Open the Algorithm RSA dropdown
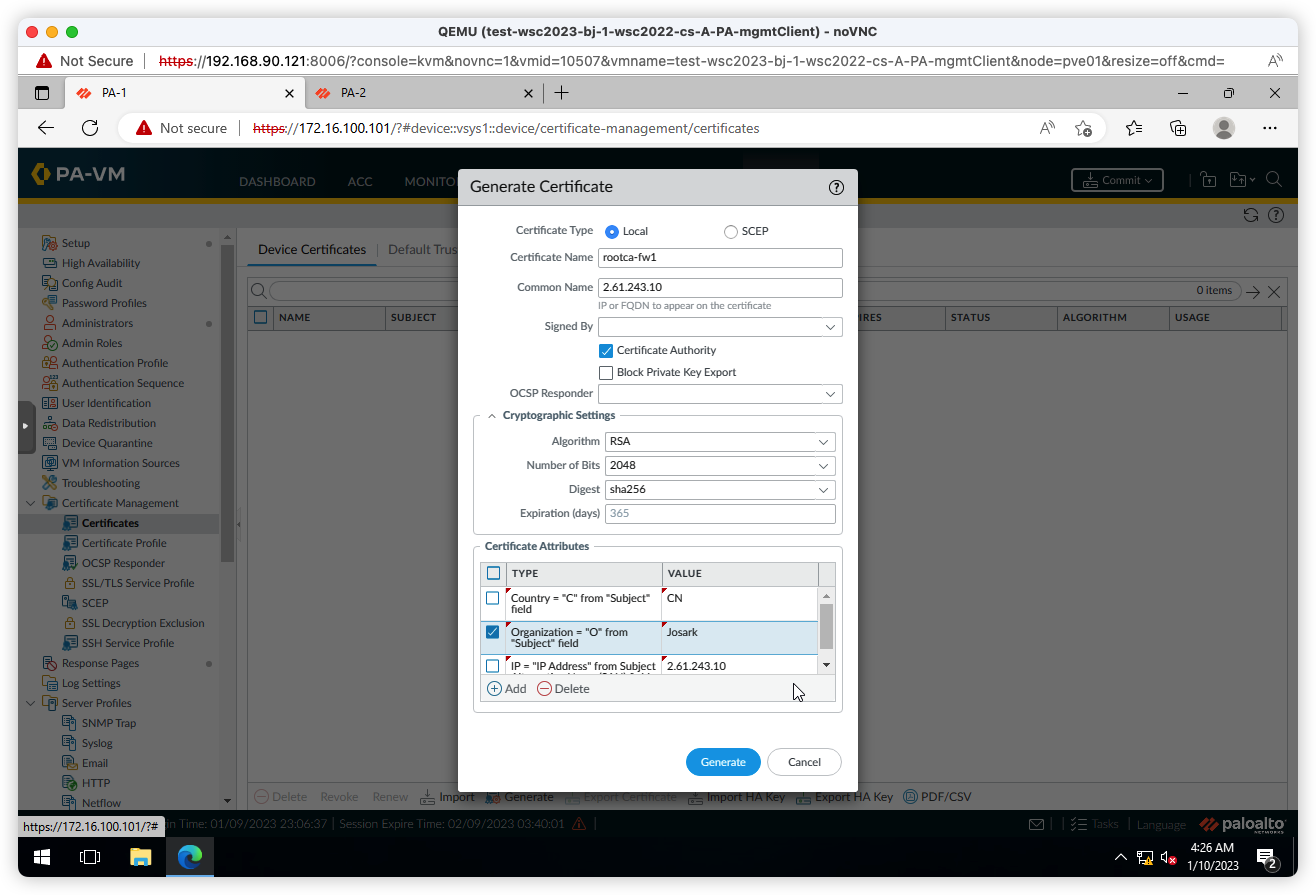 tap(823, 441)
